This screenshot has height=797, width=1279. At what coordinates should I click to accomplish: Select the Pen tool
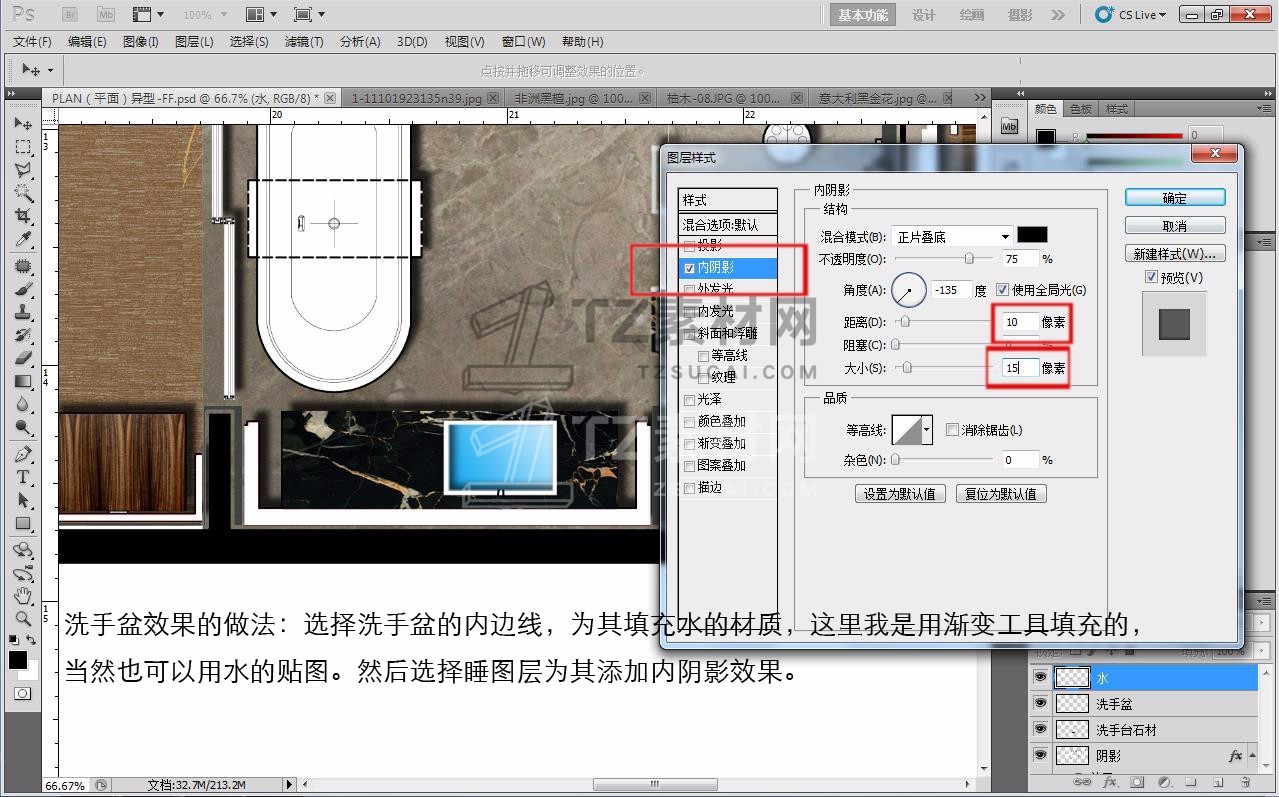pyautogui.click(x=22, y=455)
